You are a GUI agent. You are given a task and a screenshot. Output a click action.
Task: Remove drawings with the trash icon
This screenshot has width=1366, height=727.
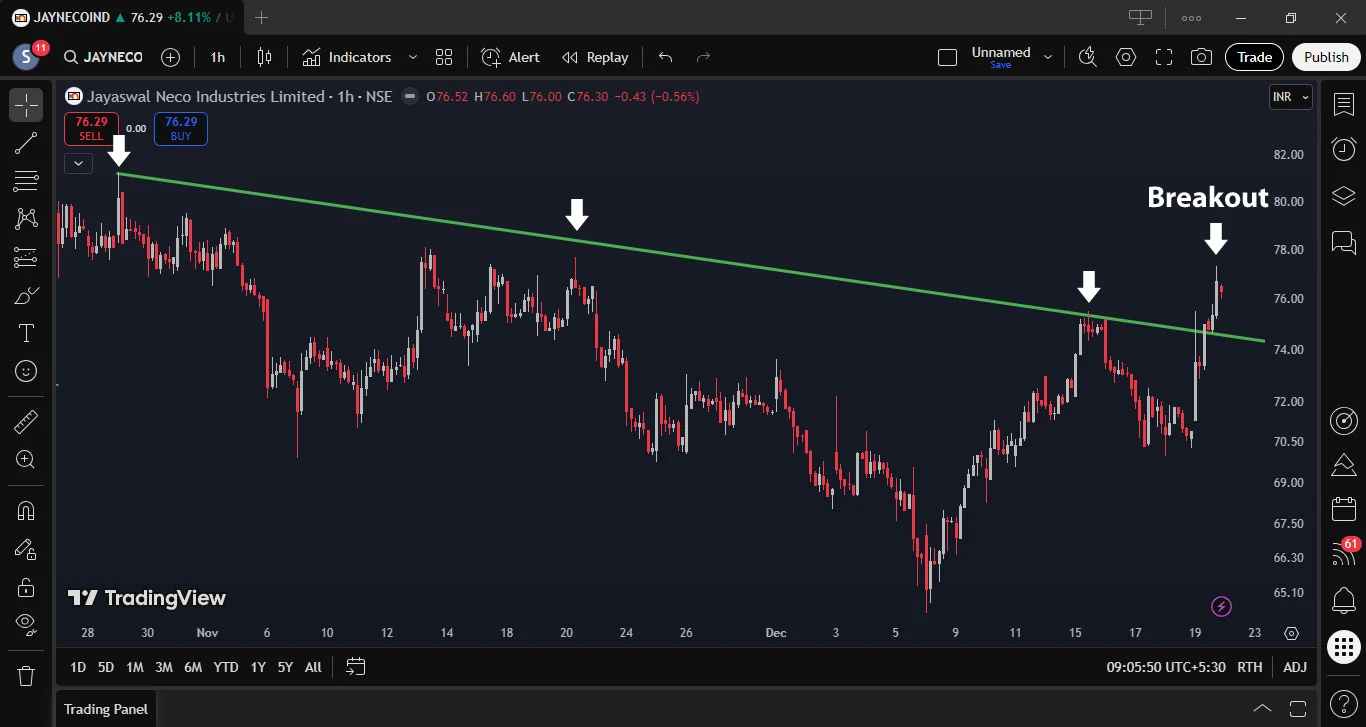coord(26,675)
